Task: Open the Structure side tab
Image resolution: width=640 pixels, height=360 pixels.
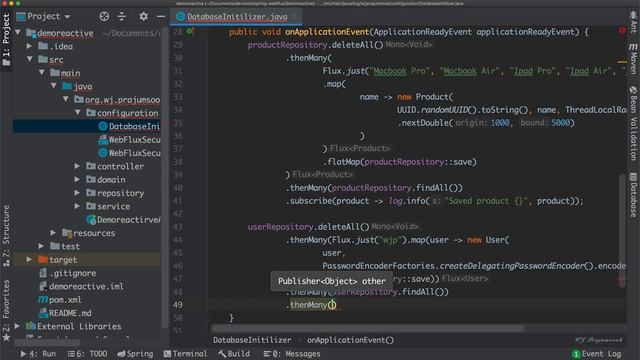Action: click(x=6, y=236)
